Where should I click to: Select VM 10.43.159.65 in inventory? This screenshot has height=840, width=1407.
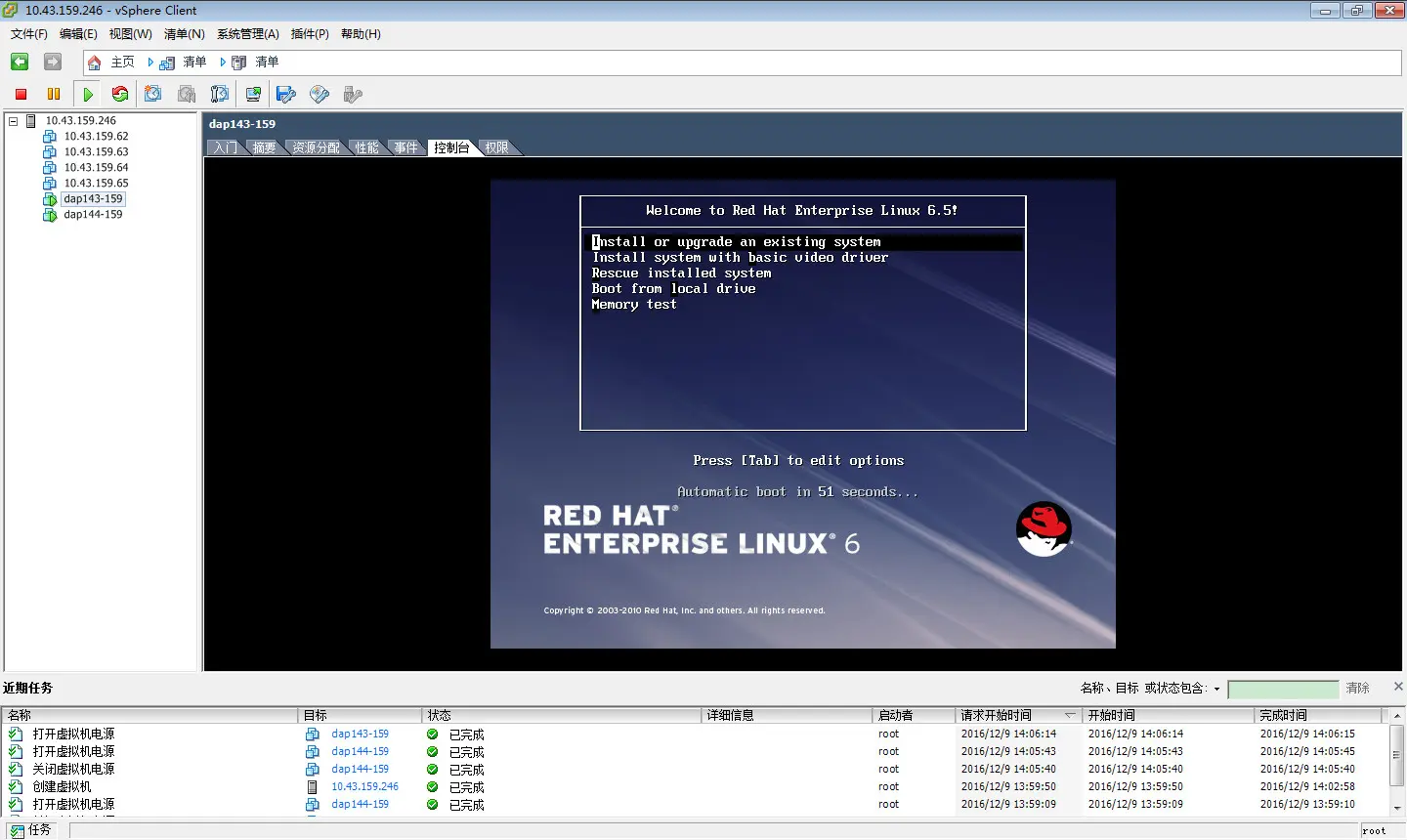(x=96, y=184)
